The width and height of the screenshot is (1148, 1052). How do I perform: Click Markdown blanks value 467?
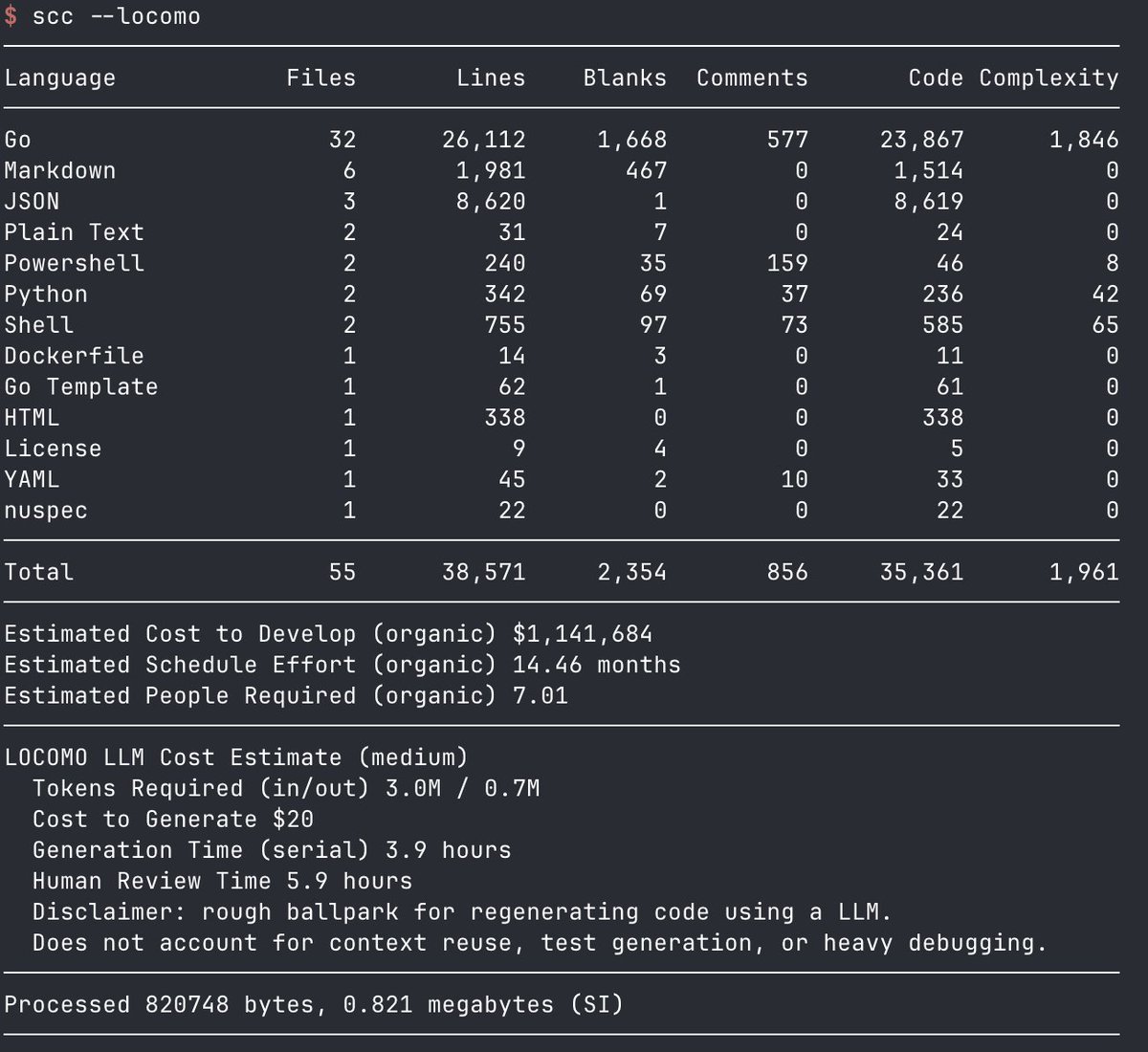click(x=647, y=170)
